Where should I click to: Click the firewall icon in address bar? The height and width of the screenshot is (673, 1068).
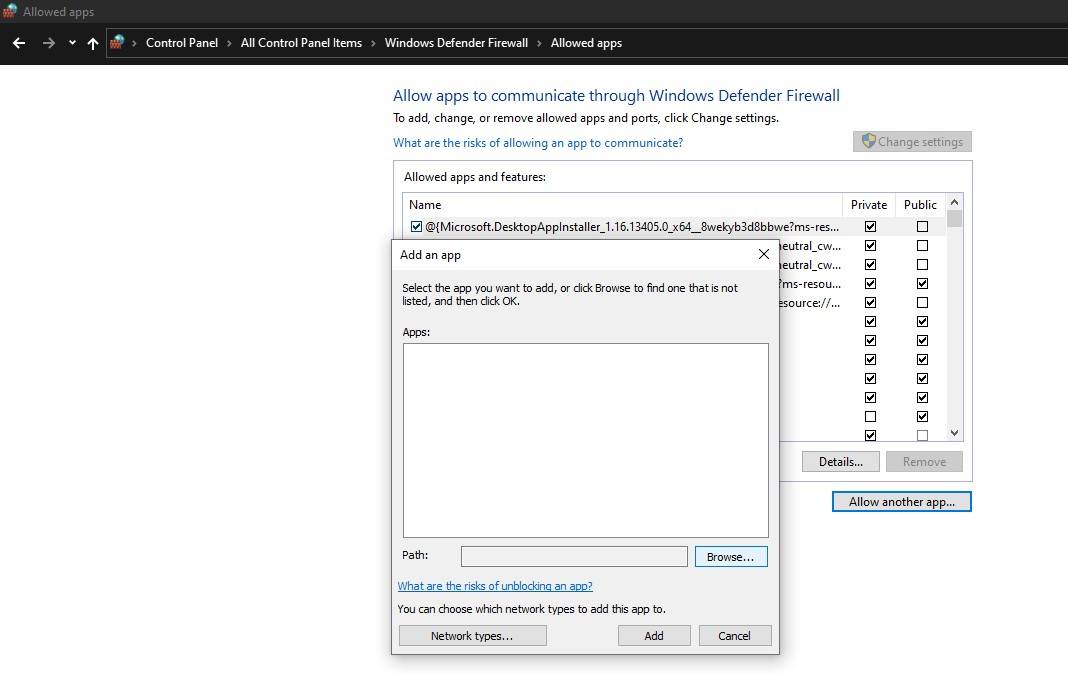[x=117, y=42]
